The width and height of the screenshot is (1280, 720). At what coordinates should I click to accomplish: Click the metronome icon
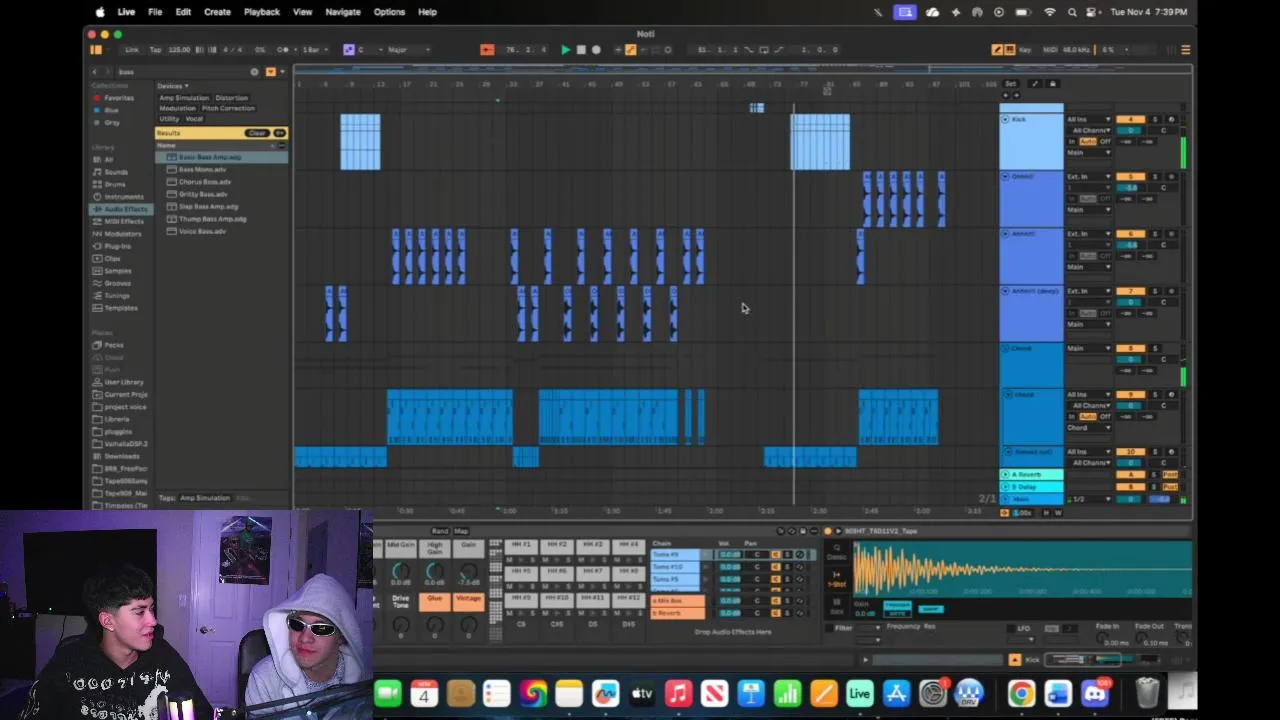[283, 49]
